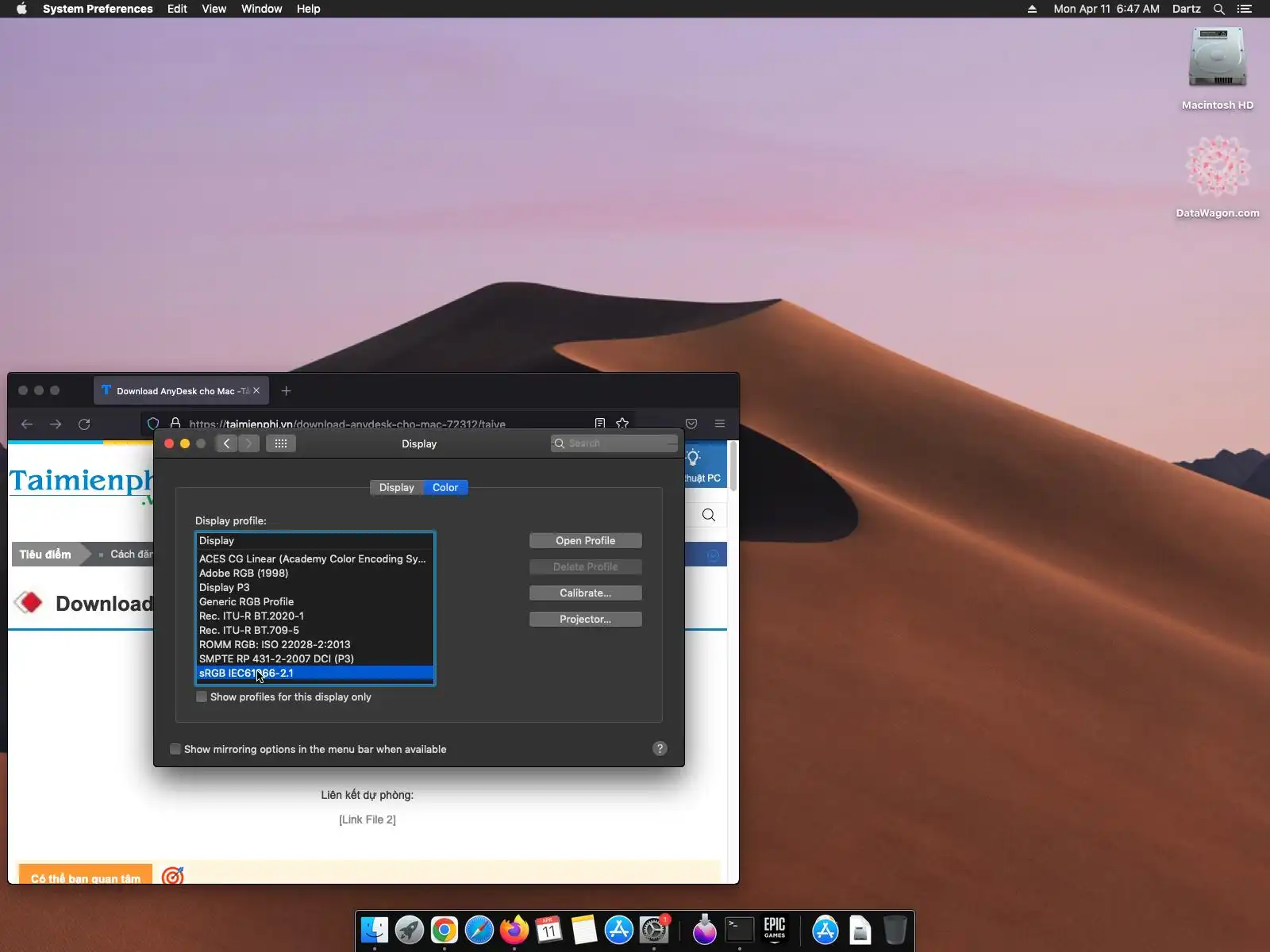Show all preferences with the grid icon
This screenshot has height=952, width=1270.
(x=281, y=443)
